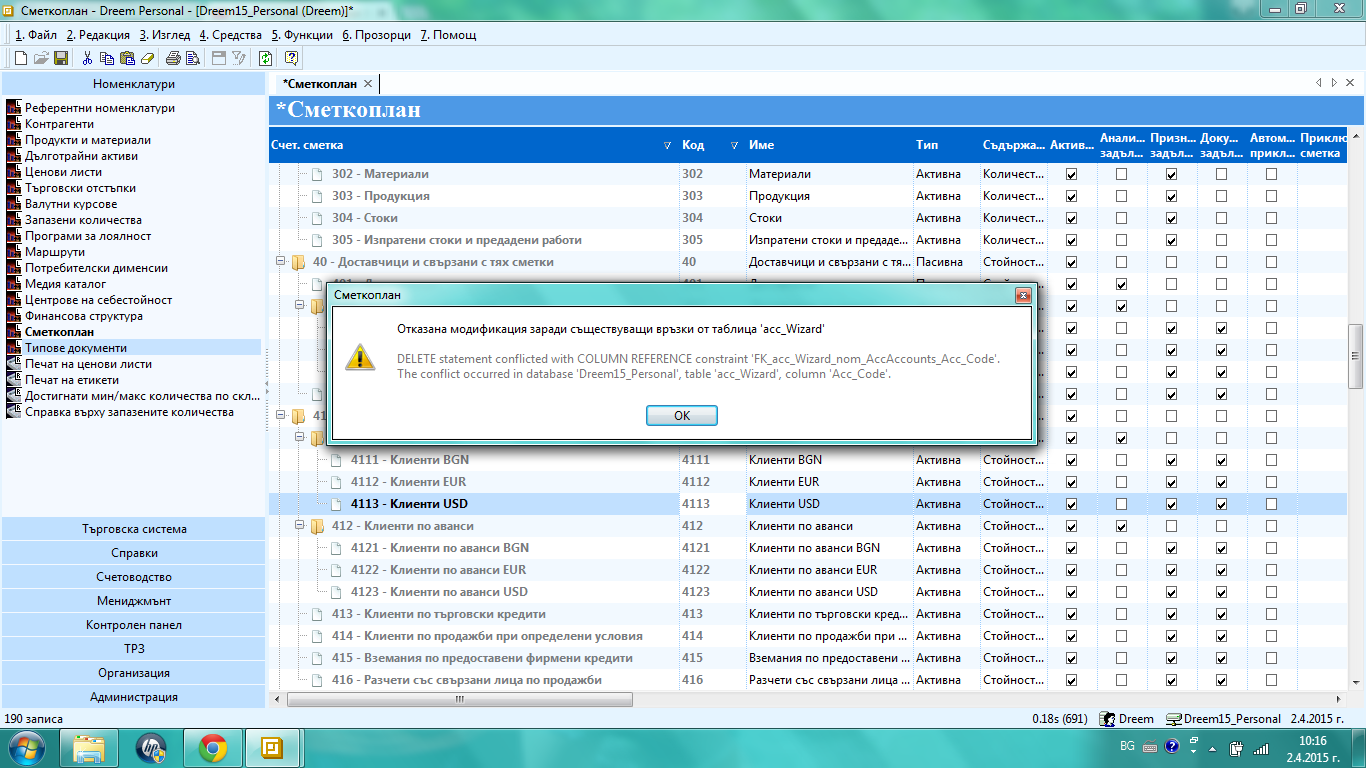Click the tab strip right arrow
Viewport: 1366px width, 768px height.
[1334, 84]
